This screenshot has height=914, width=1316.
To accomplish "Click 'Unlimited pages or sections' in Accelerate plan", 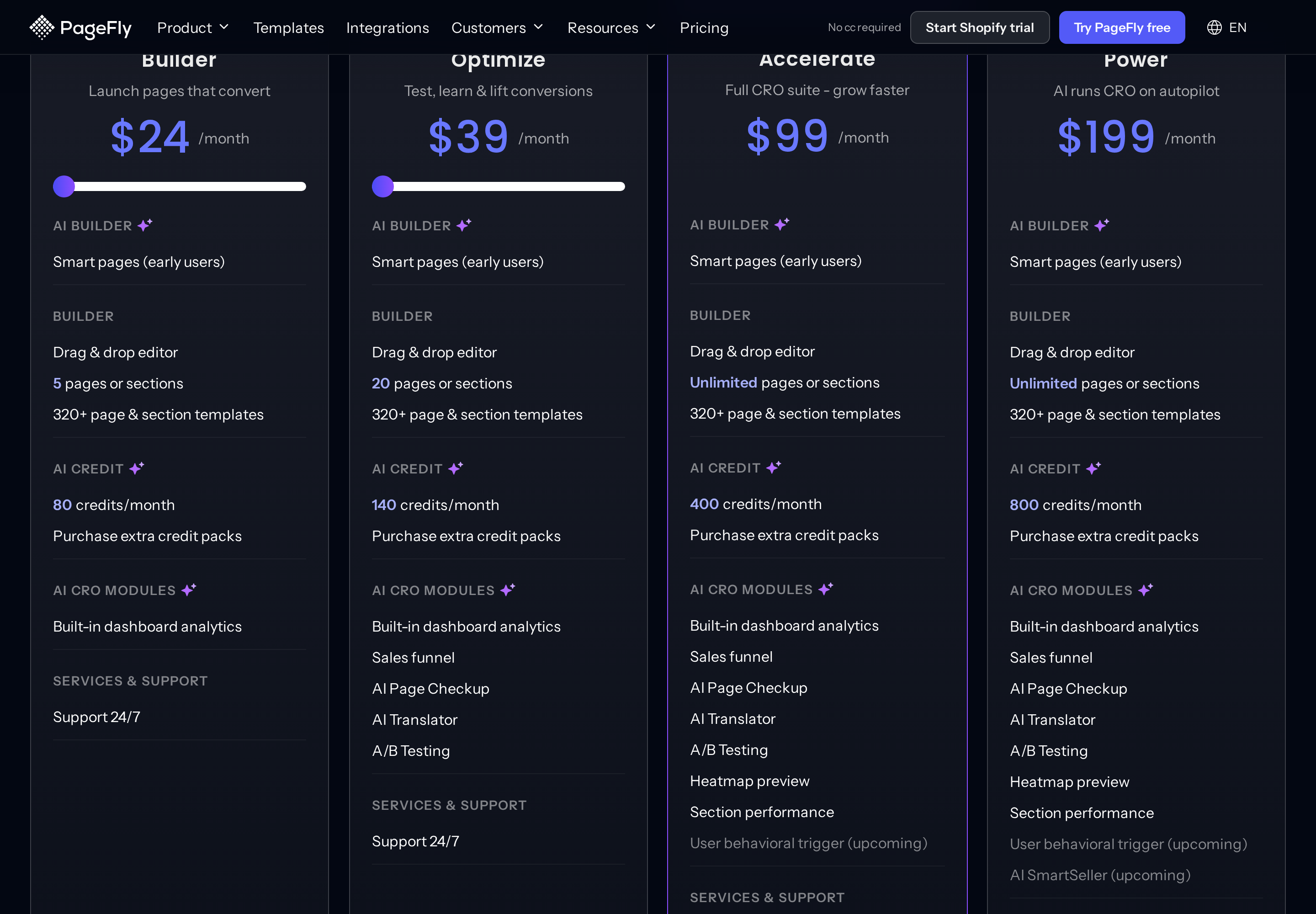I will [x=785, y=383].
